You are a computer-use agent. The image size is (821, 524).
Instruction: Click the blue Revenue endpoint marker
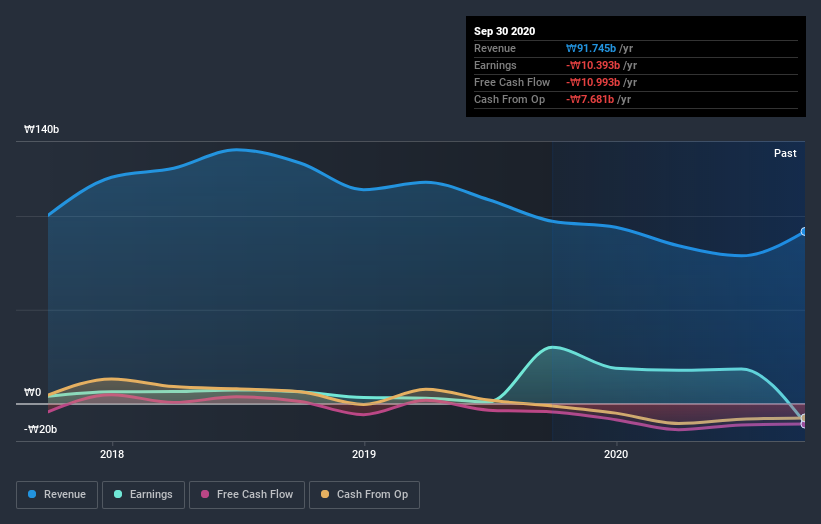(x=804, y=231)
